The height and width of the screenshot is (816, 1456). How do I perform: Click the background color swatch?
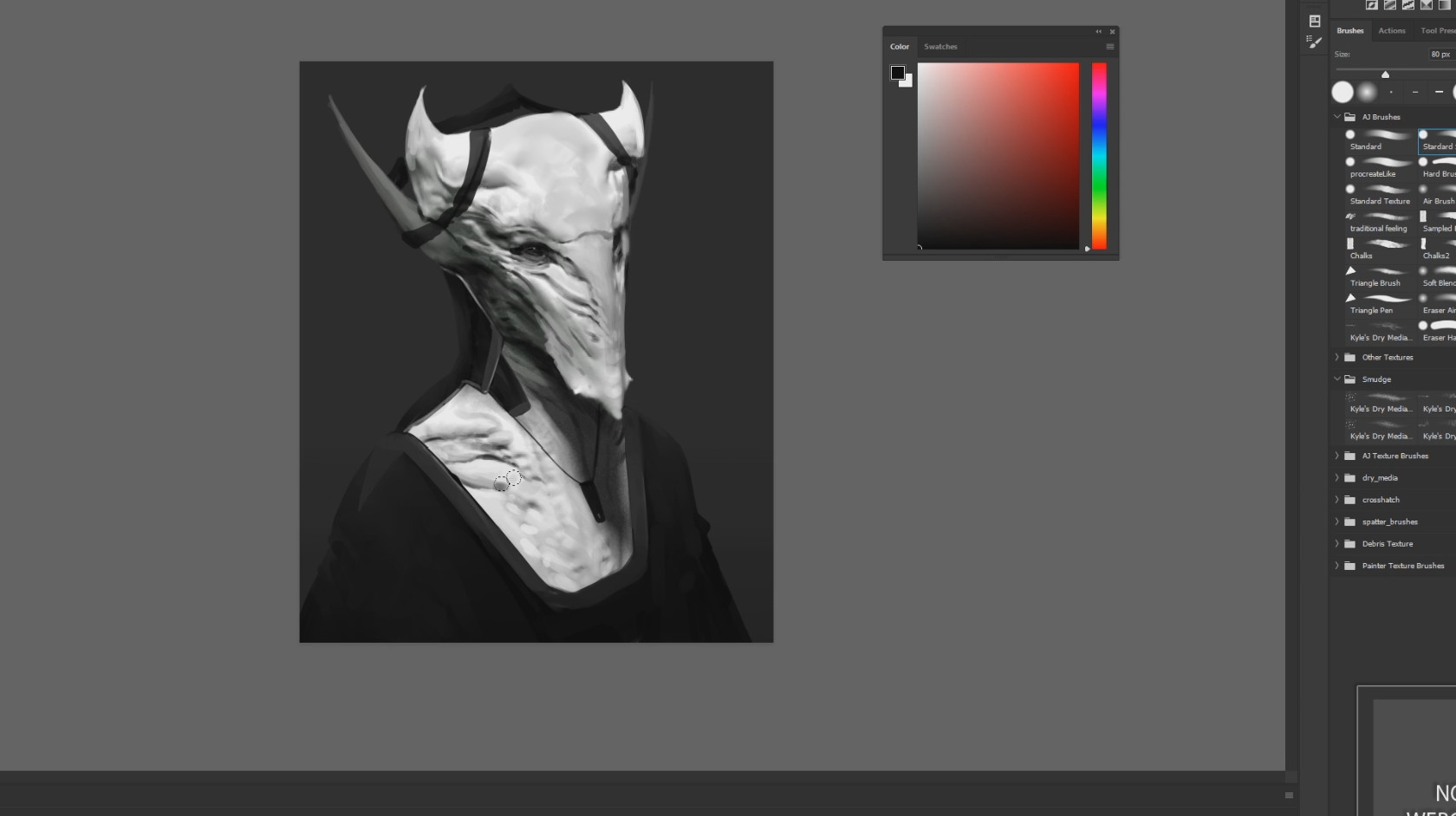[907, 82]
